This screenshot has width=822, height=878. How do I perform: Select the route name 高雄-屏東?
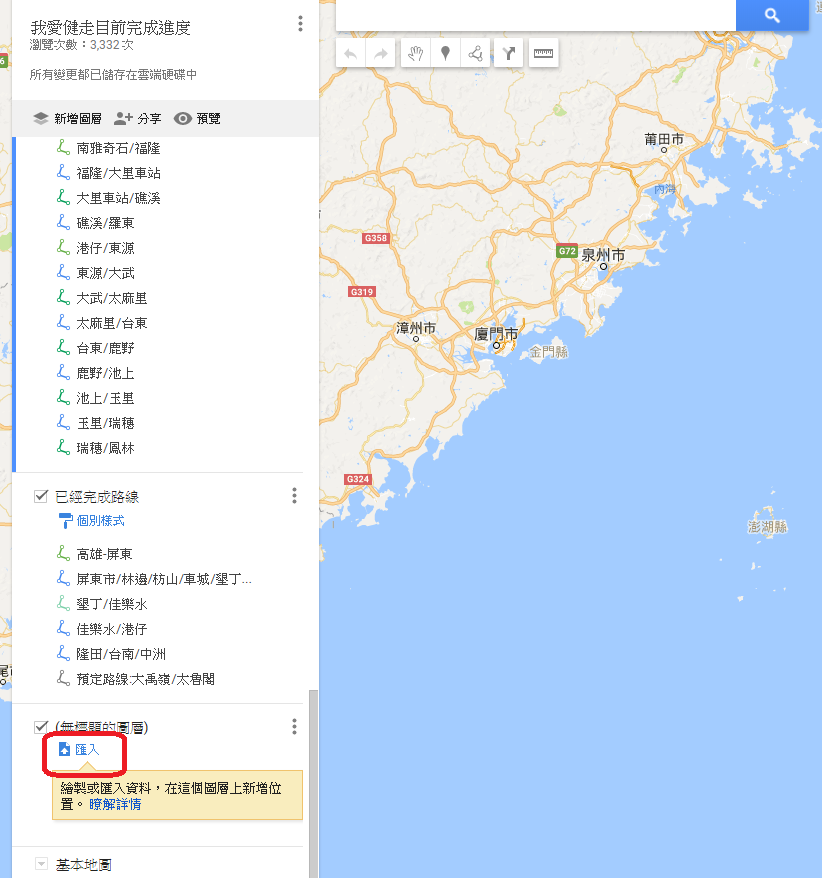[104, 554]
